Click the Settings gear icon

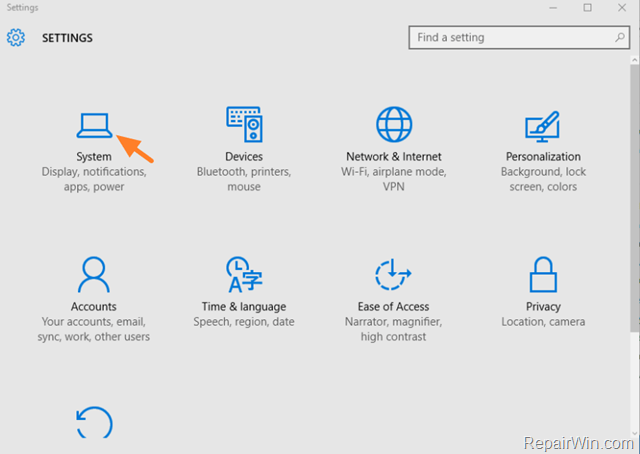(16, 38)
